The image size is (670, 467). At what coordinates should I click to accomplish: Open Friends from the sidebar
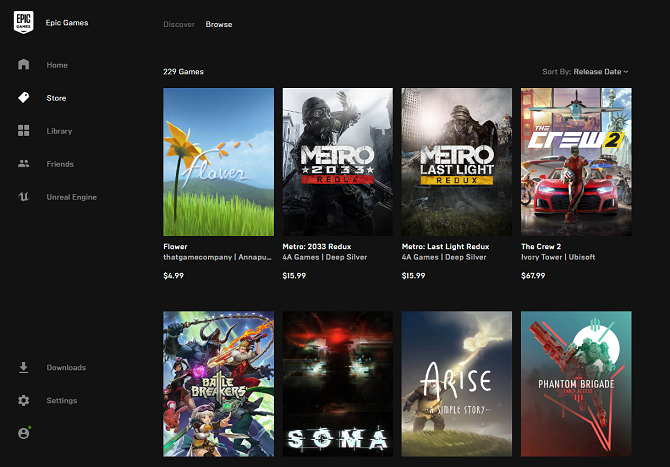tap(60, 164)
